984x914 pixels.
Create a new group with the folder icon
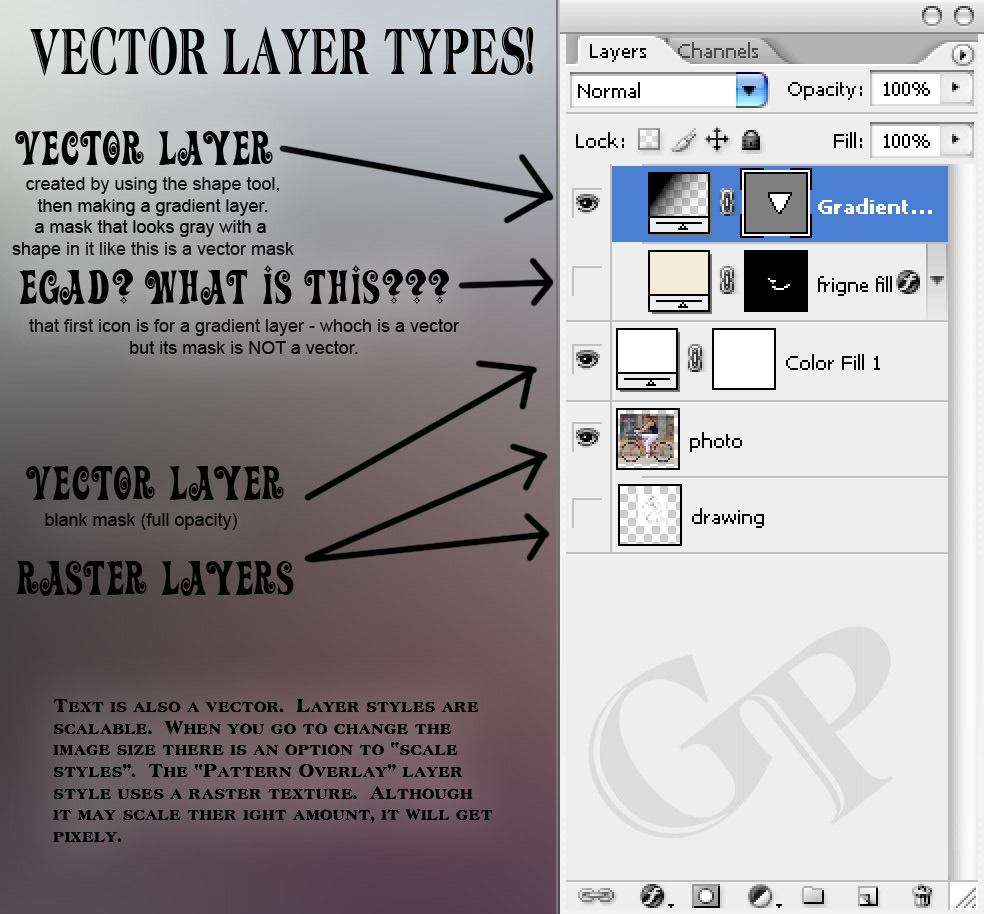click(x=815, y=897)
